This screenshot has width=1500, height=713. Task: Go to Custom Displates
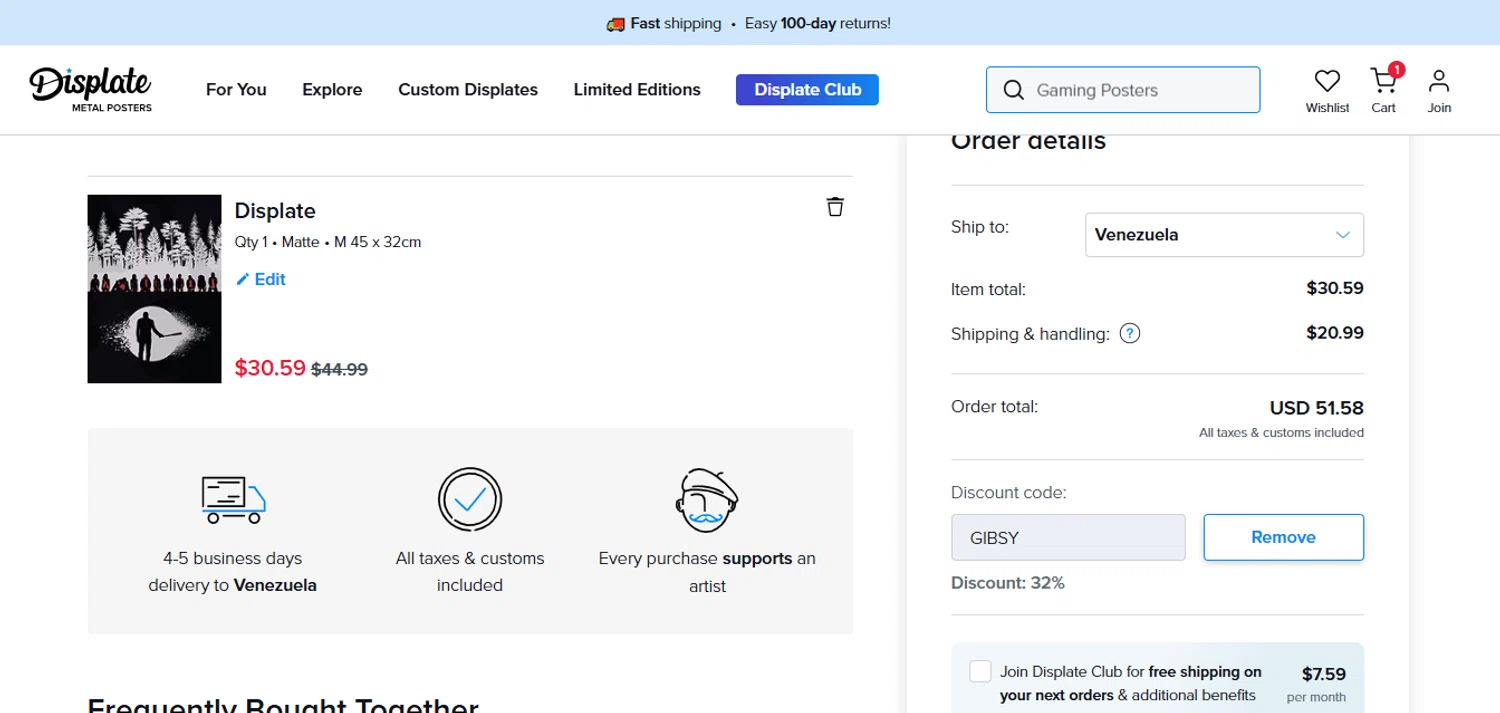click(468, 90)
